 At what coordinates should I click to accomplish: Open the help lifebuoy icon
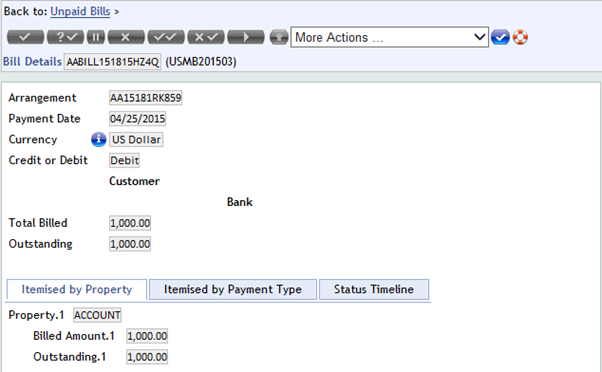point(520,37)
